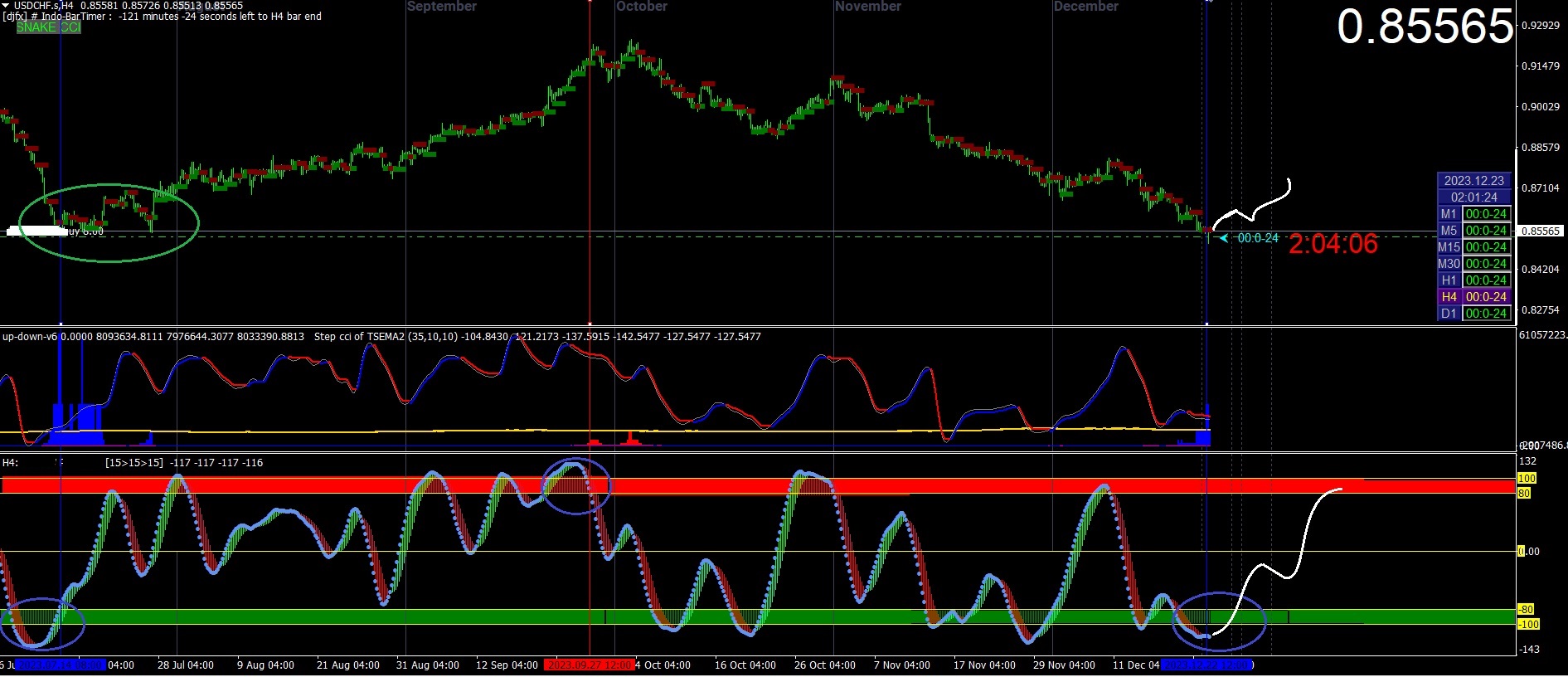Select the M5 timeframe button

[x=1449, y=231]
